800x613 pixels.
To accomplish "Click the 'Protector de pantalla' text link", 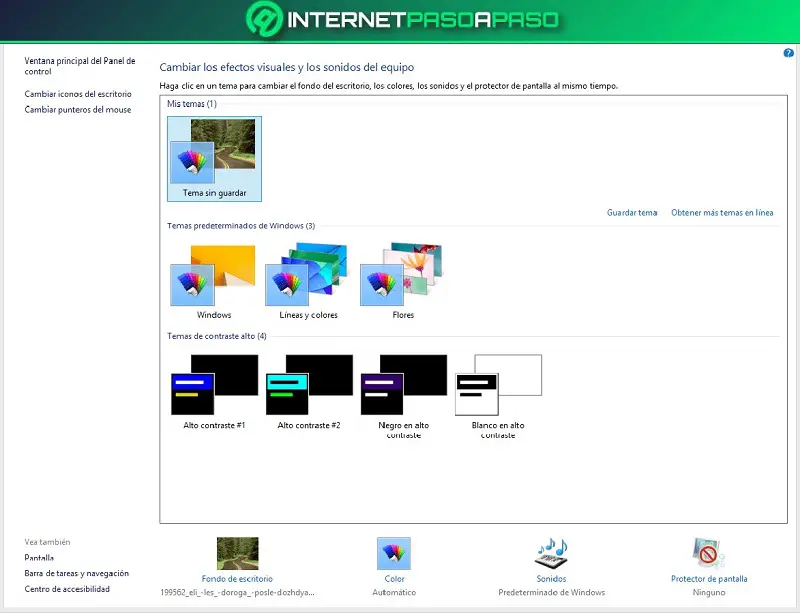I will click(x=709, y=579).
